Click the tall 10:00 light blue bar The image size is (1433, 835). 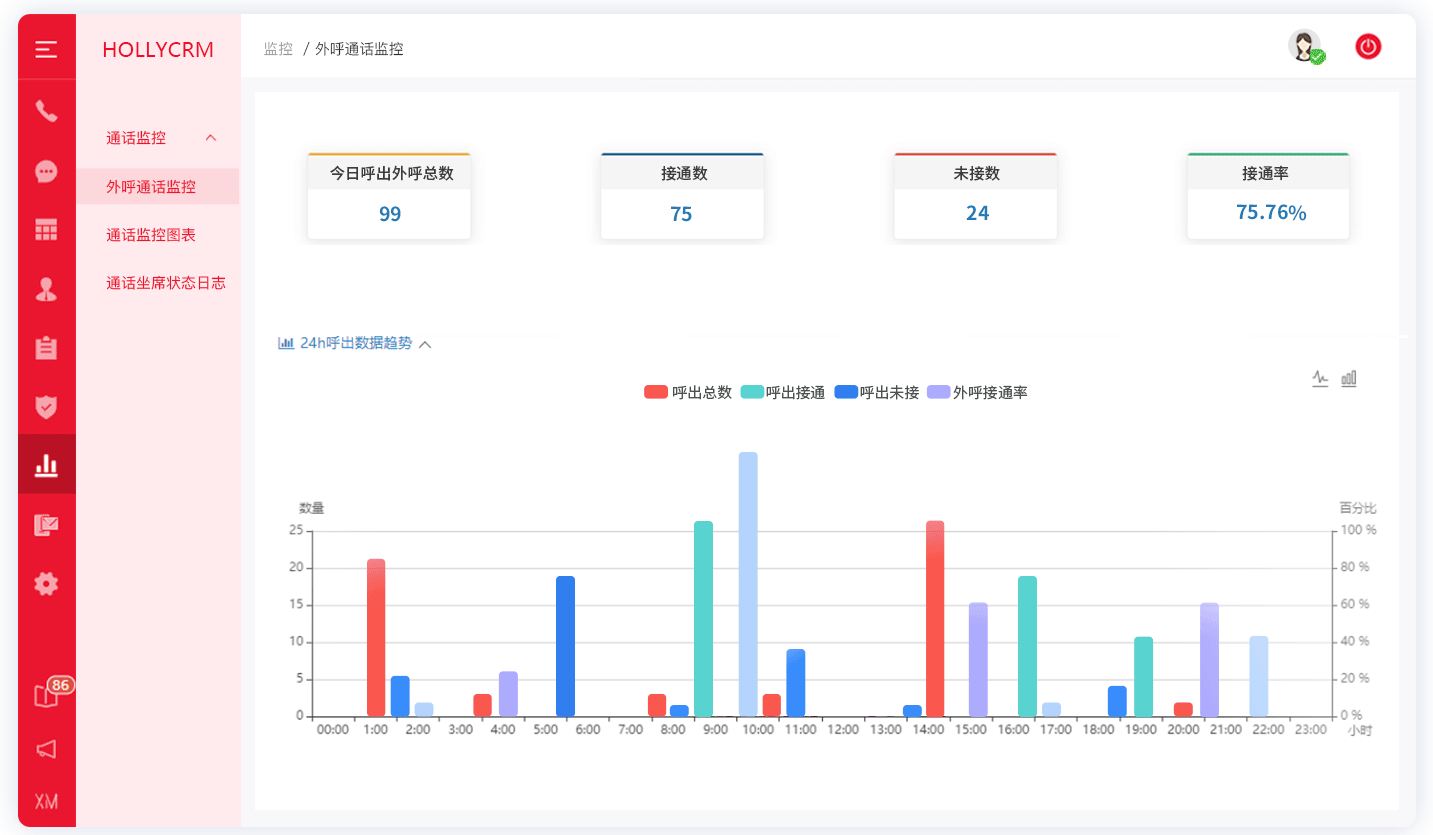click(x=748, y=584)
